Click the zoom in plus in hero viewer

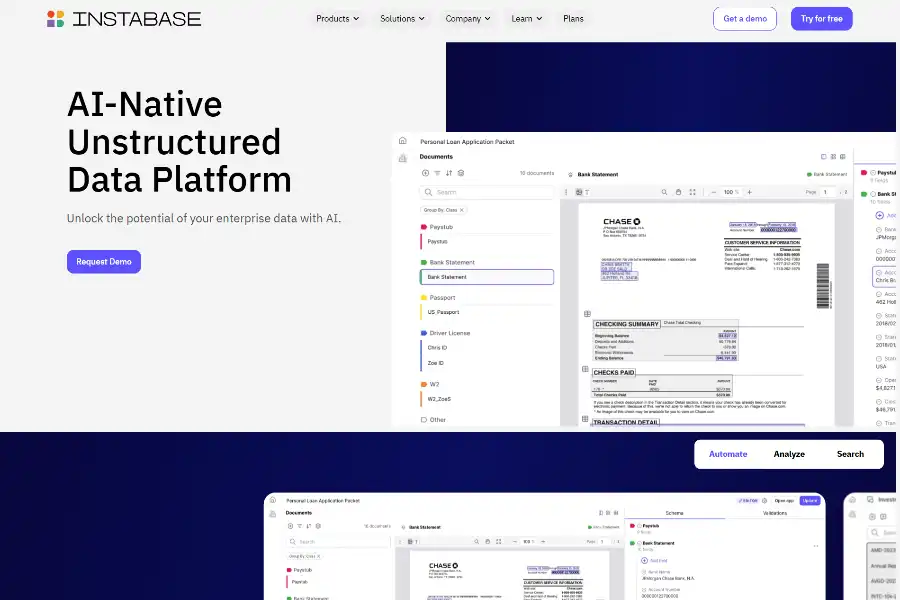[750, 192]
